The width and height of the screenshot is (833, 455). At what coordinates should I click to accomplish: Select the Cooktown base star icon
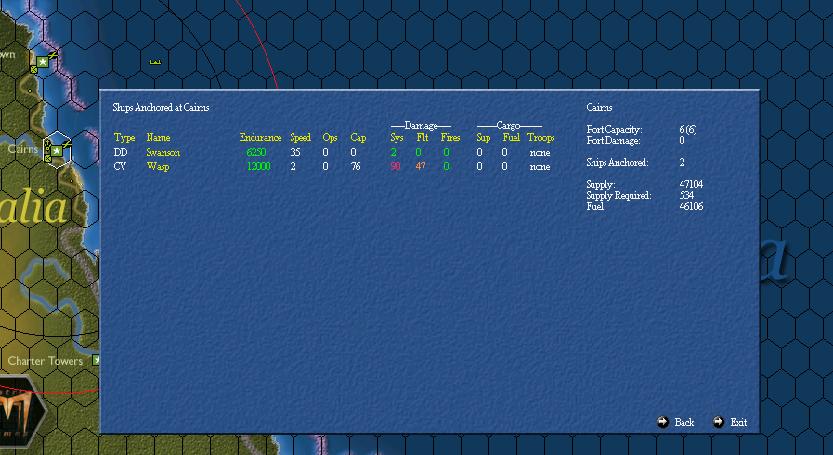point(42,62)
